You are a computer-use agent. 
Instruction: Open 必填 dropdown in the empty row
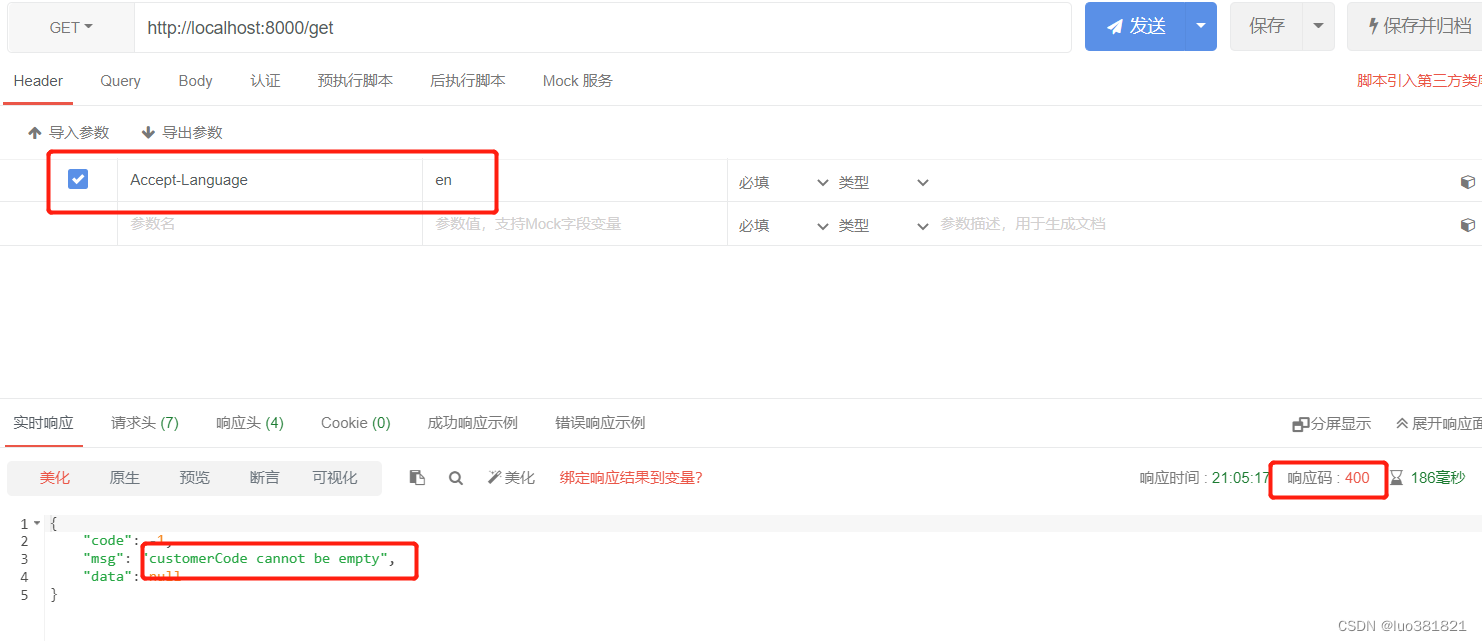coord(783,226)
